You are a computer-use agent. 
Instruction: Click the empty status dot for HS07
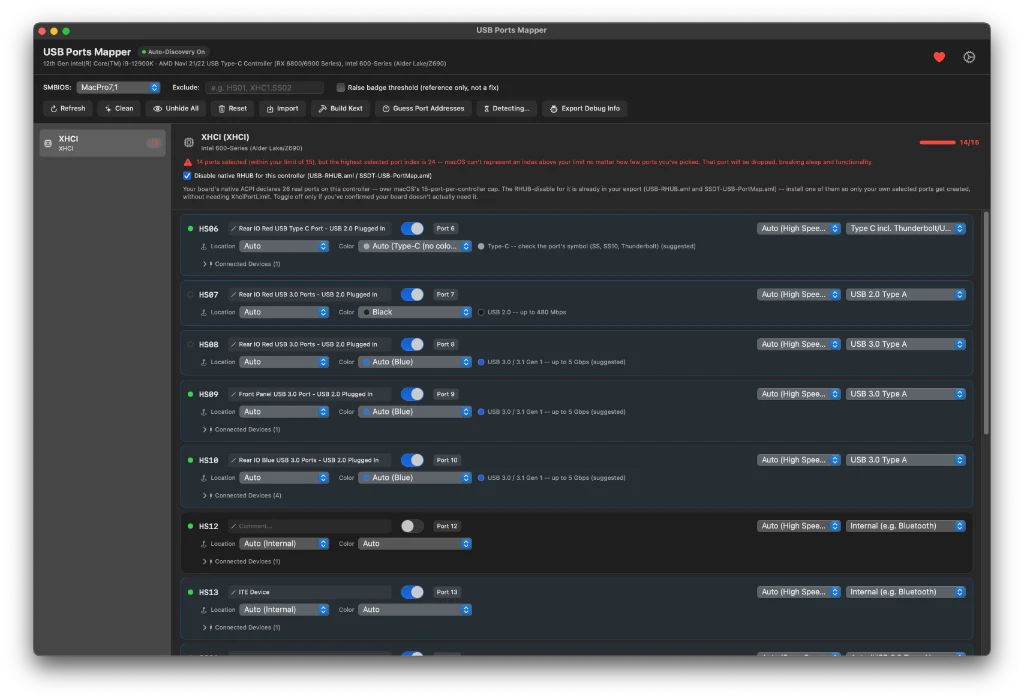tap(190, 294)
